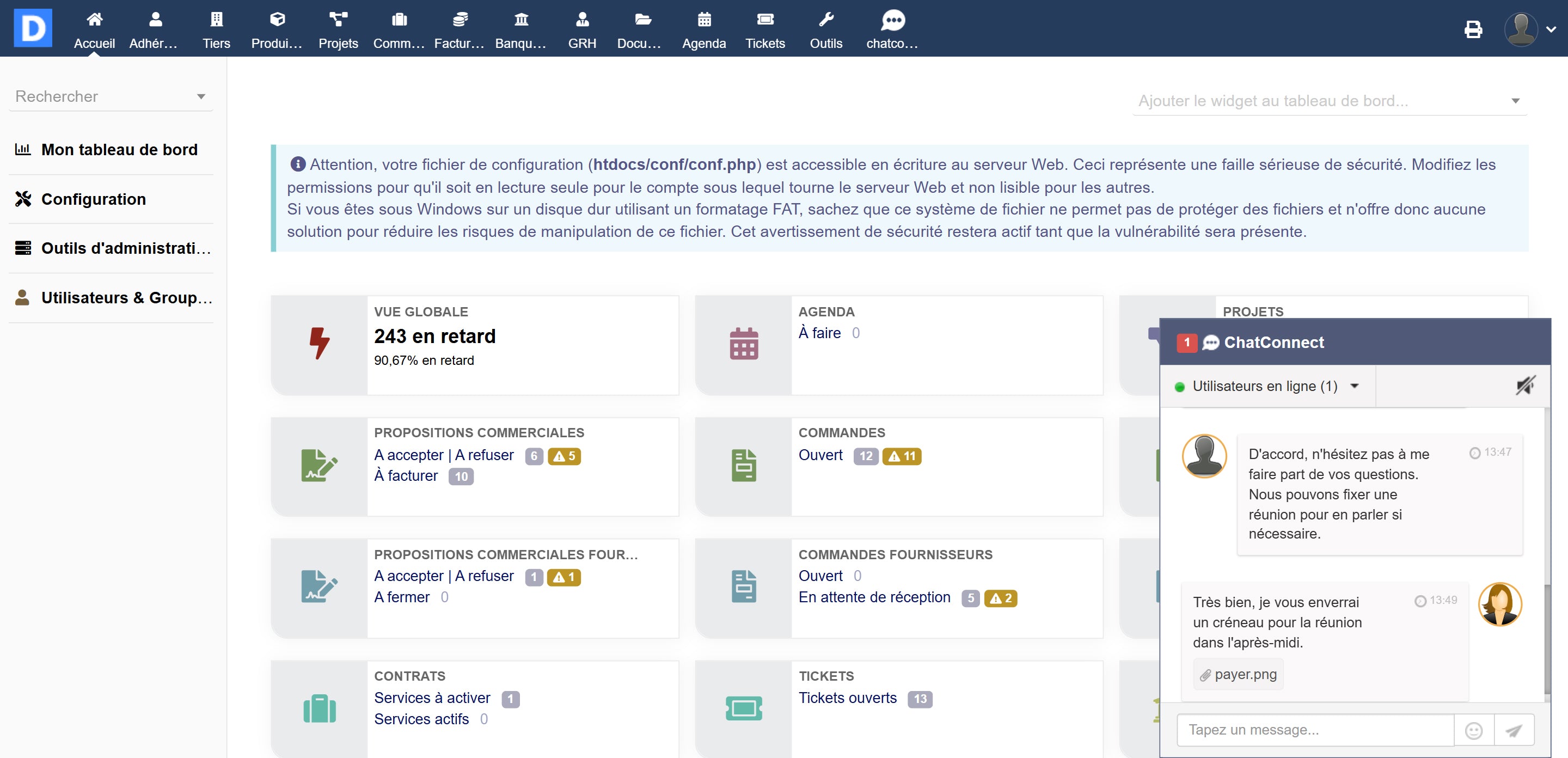The height and width of the screenshot is (758, 1568).
Task: Click the Vue Globale lightning bolt icon
Action: point(319,344)
